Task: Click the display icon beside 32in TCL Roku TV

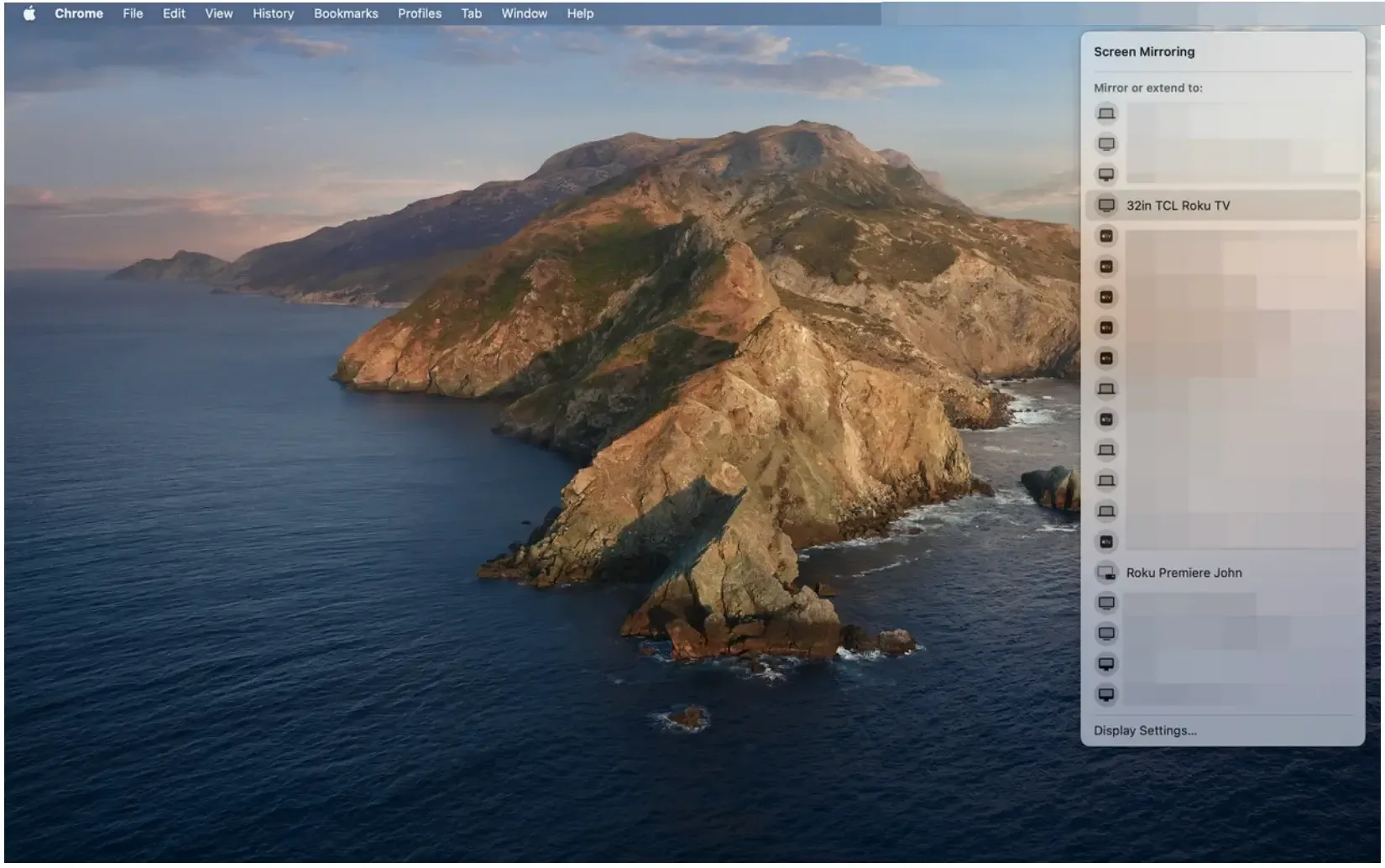Action: (1106, 206)
